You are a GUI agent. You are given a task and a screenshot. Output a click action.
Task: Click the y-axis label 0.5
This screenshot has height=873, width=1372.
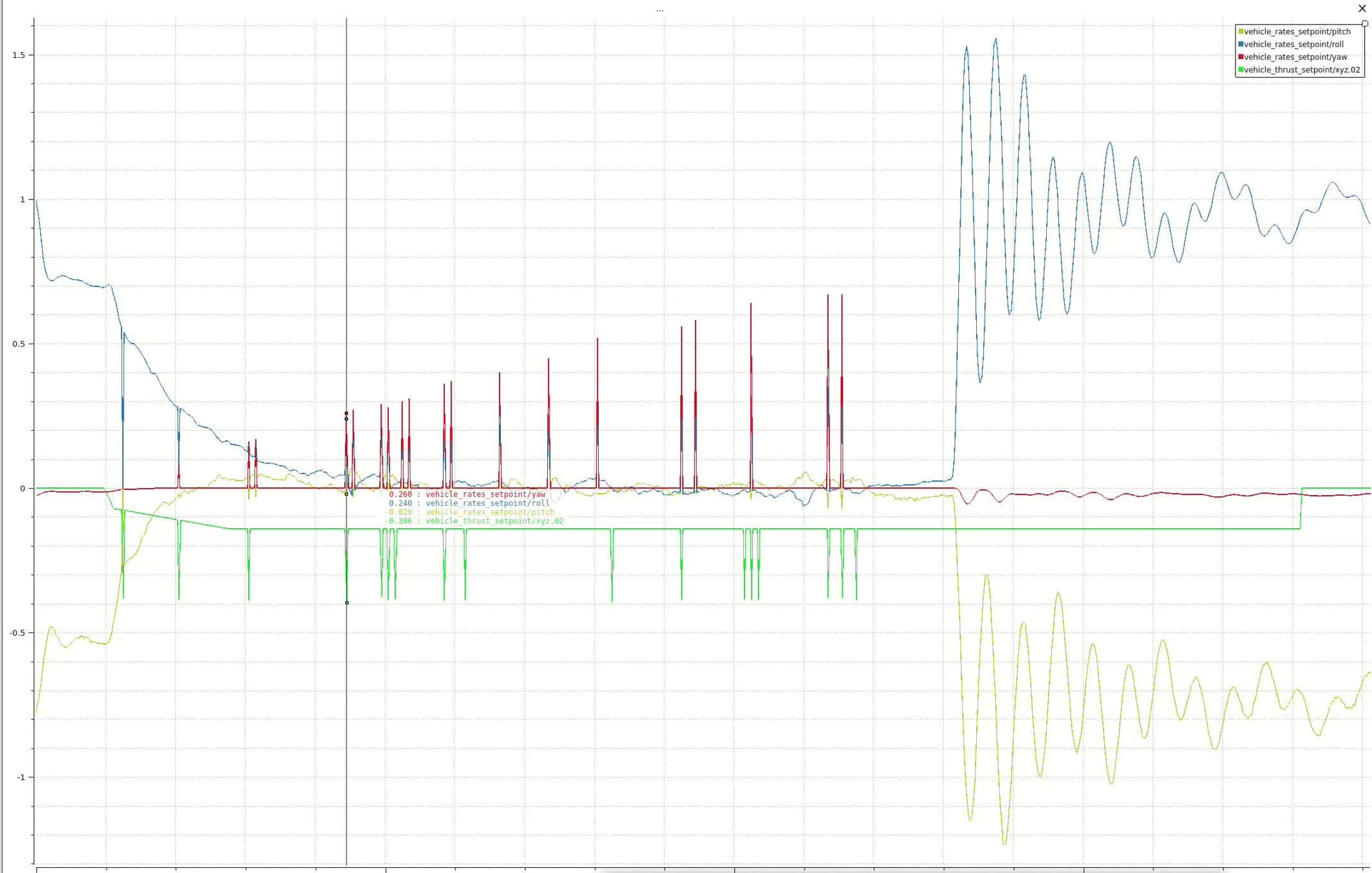tap(19, 344)
